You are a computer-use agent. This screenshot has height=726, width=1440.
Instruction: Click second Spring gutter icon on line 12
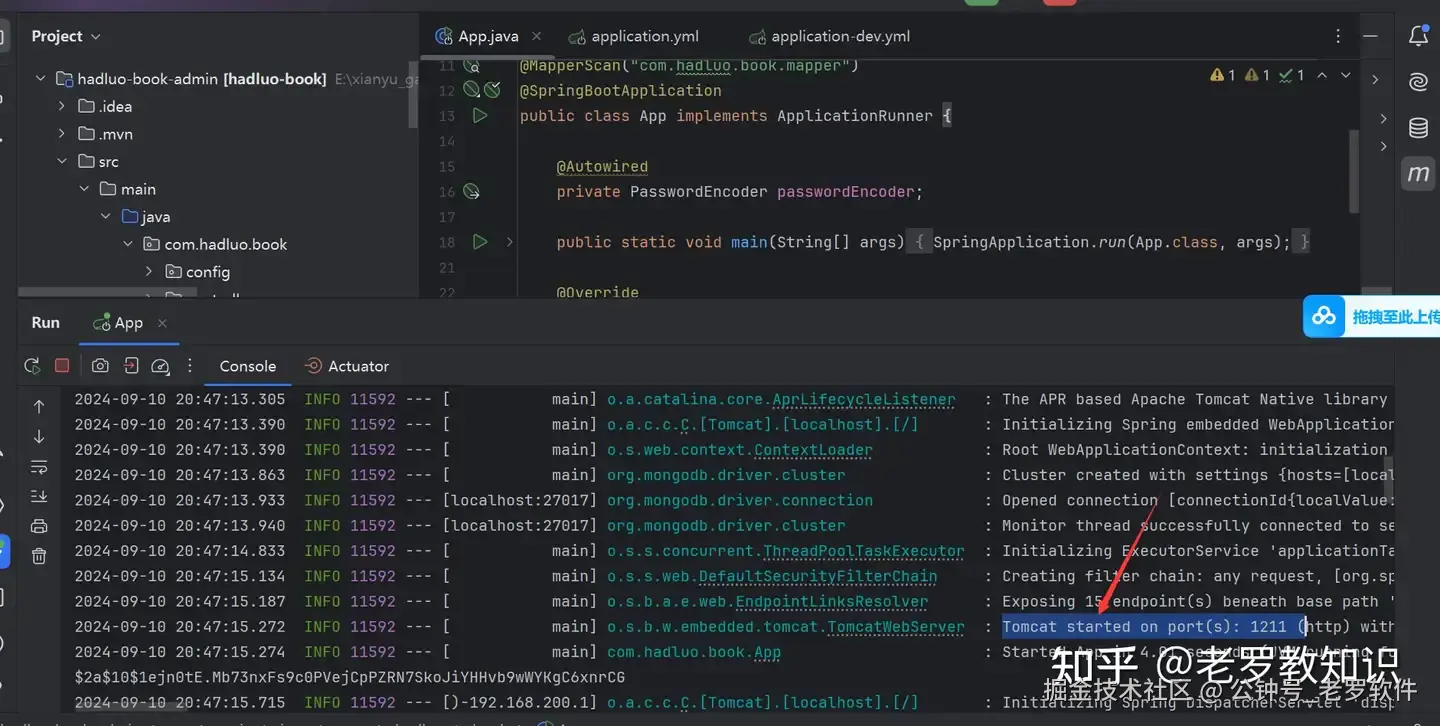pyautogui.click(x=492, y=90)
